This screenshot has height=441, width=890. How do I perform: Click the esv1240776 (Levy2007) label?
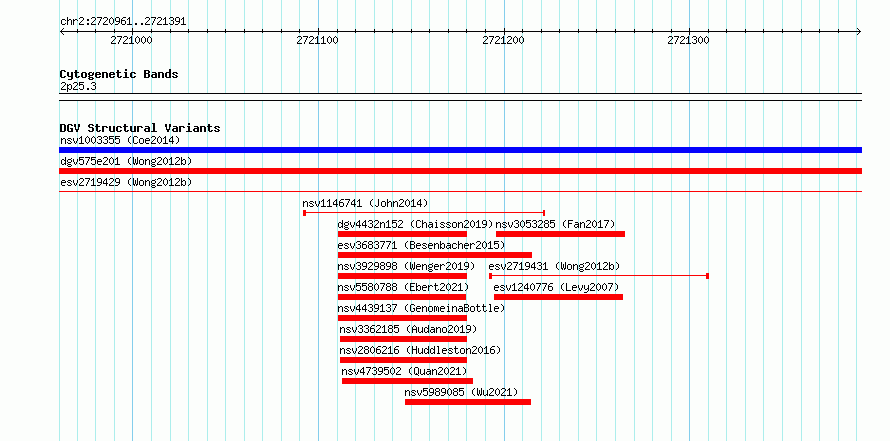click(x=556, y=287)
